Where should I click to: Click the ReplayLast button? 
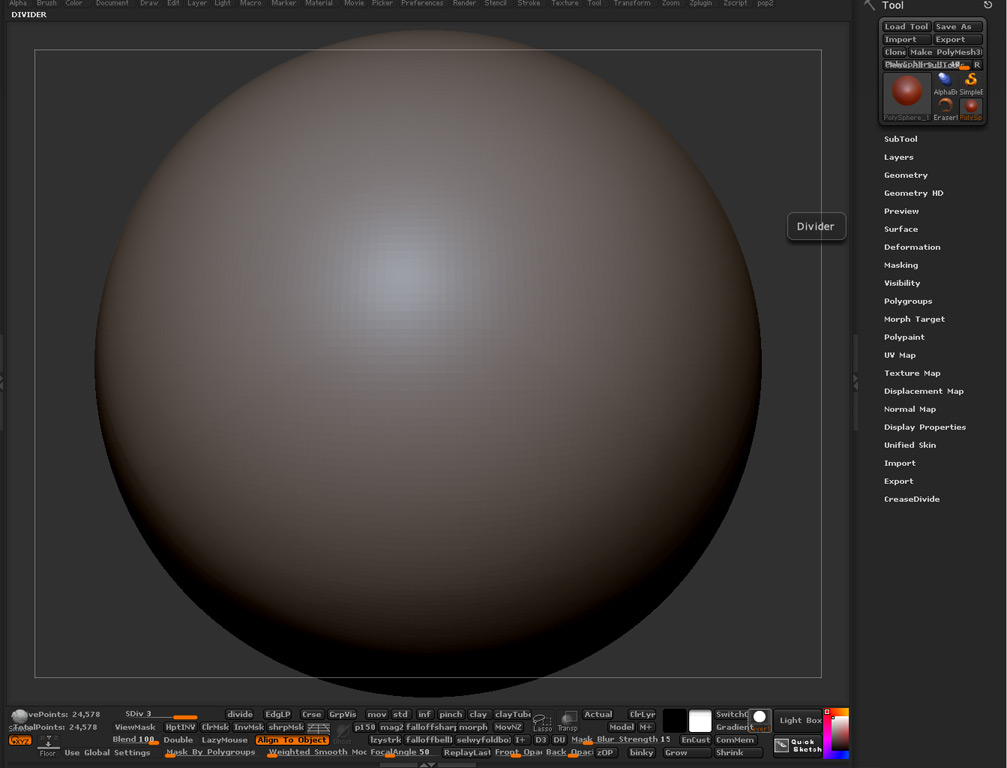[467, 752]
